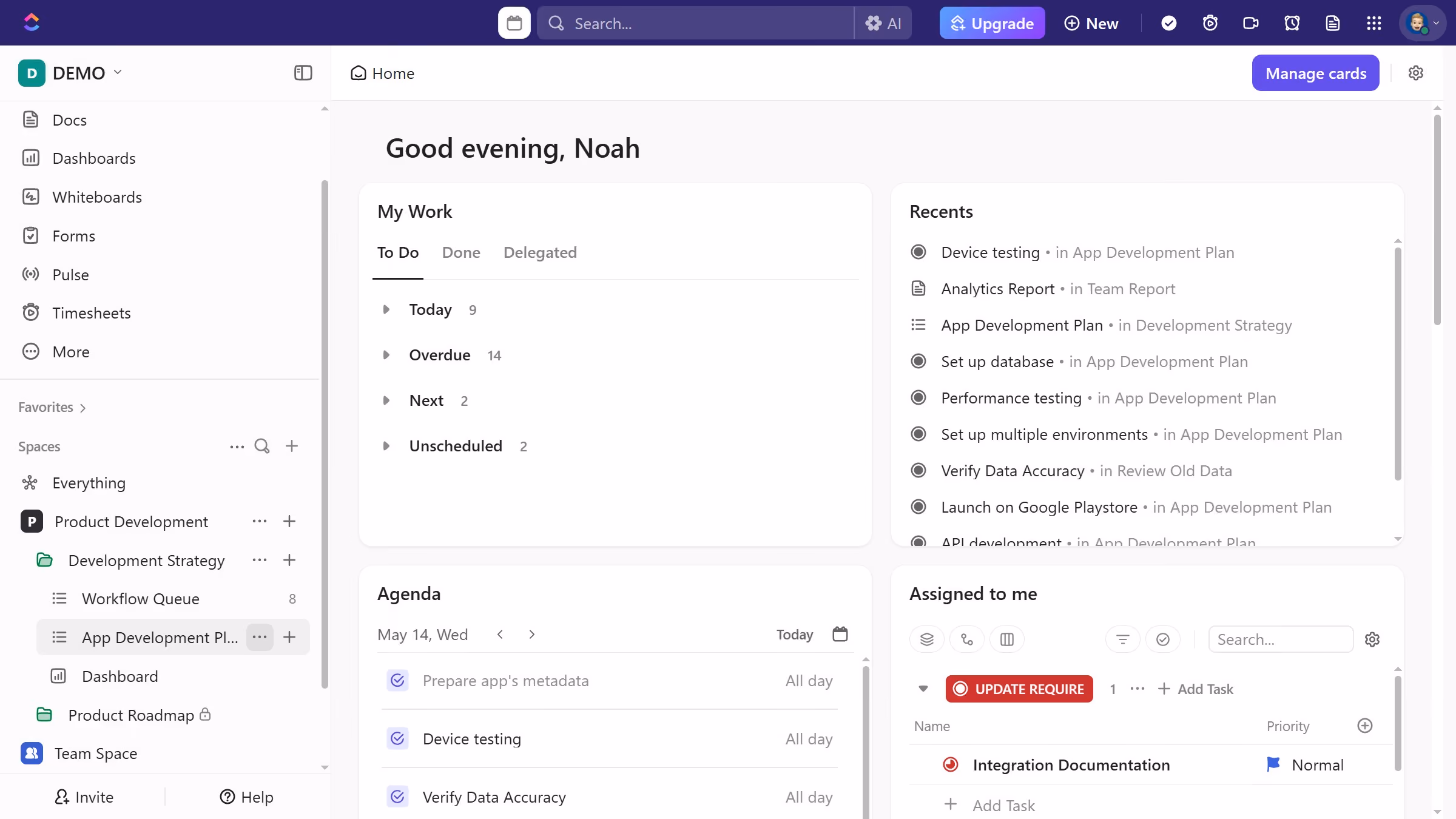Image resolution: width=1456 pixels, height=819 pixels.
Task: Toggle show closed tasks checkmark icon
Action: tap(1163, 639)
